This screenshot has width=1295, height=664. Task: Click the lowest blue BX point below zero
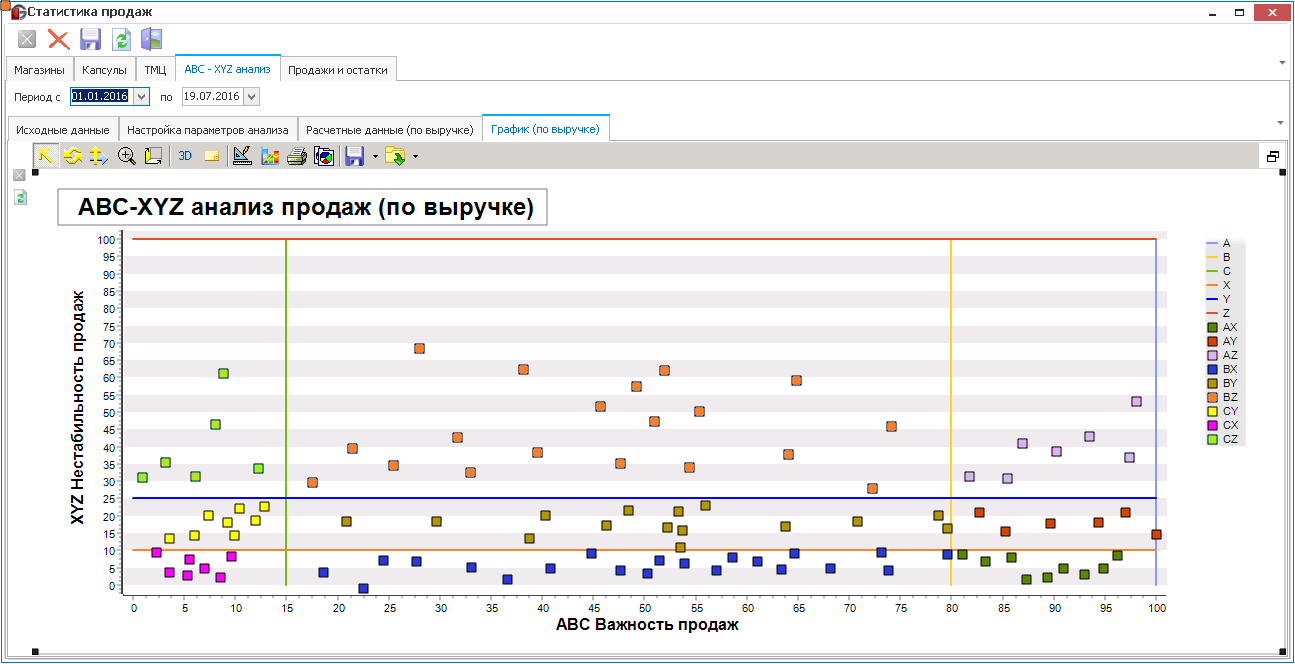pyautogui.click(x=363, y=588)
